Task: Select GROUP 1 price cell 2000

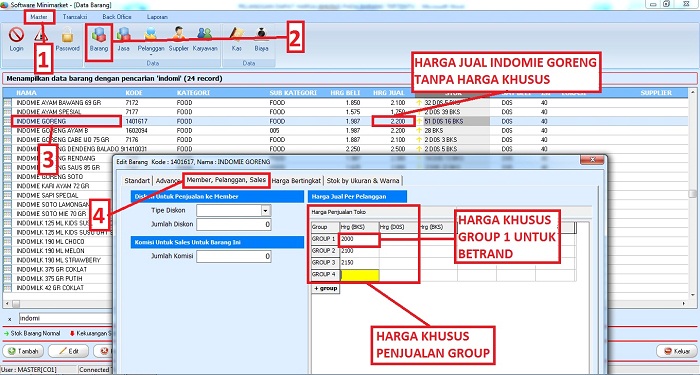Action: (359, 239)
